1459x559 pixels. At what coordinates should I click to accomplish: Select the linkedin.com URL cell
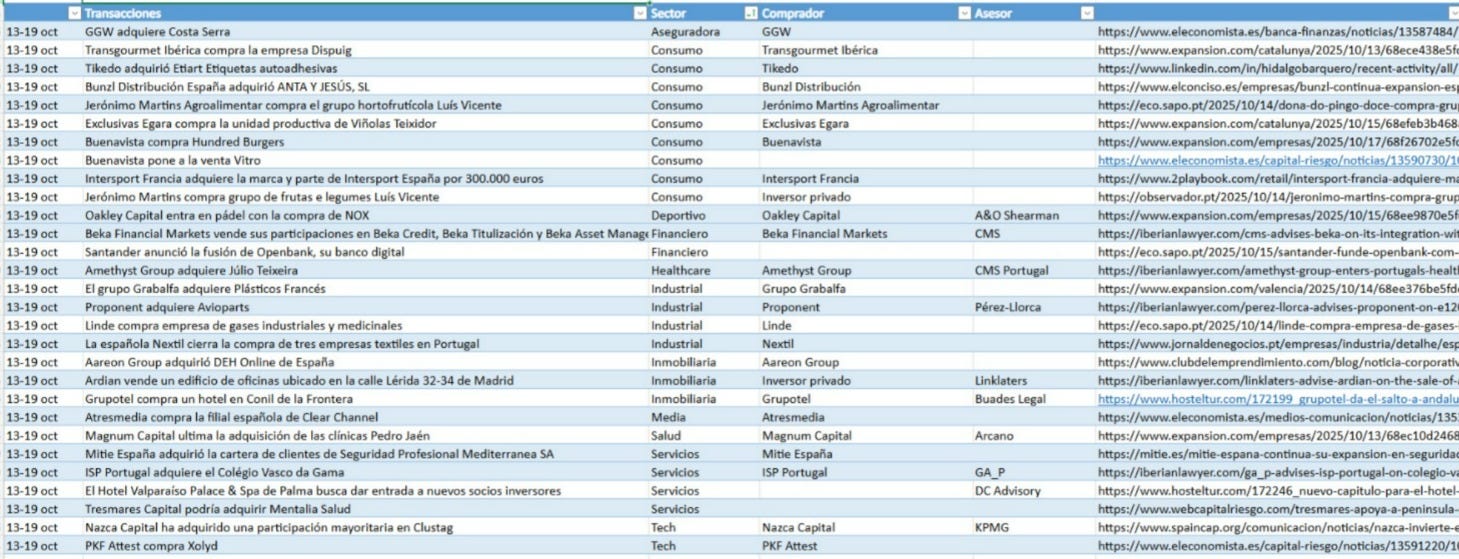[1278, 68]
